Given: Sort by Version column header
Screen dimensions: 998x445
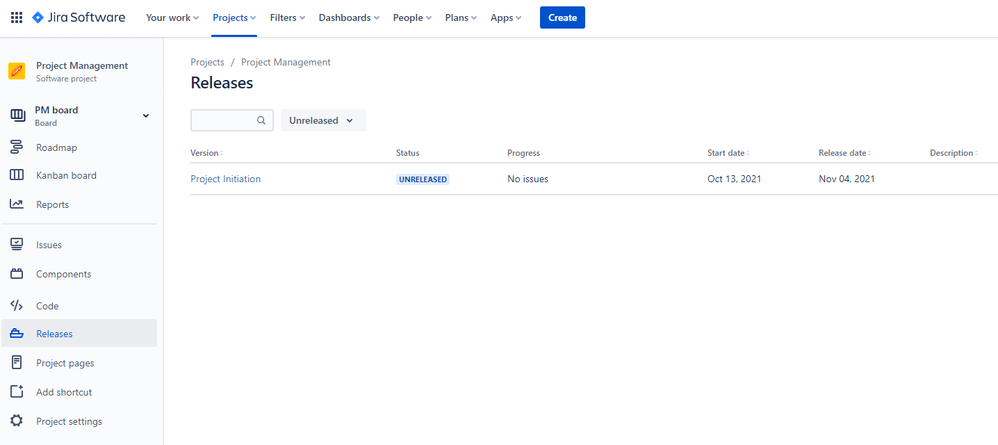Looking at the screenshot, I should (x=206, y=153).
